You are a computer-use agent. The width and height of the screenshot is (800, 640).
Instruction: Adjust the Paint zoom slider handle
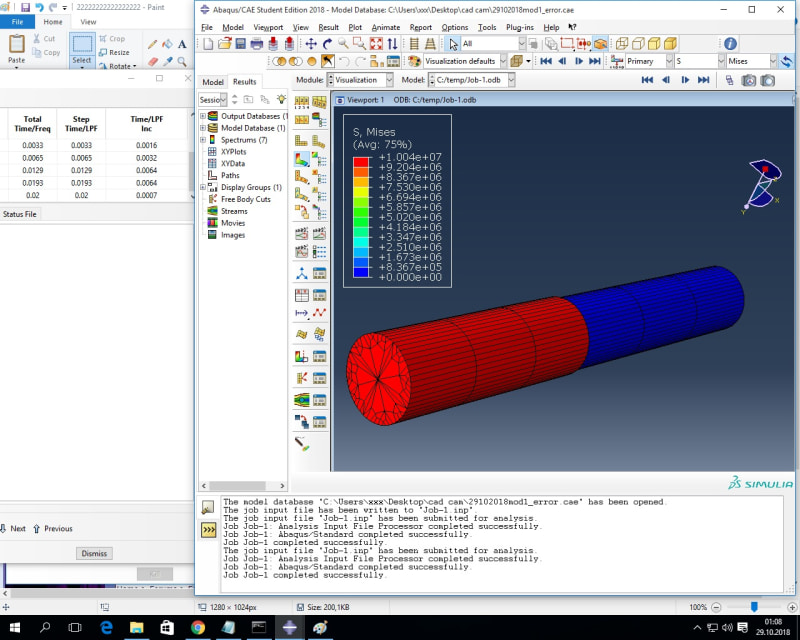click(x=754, y=606)
